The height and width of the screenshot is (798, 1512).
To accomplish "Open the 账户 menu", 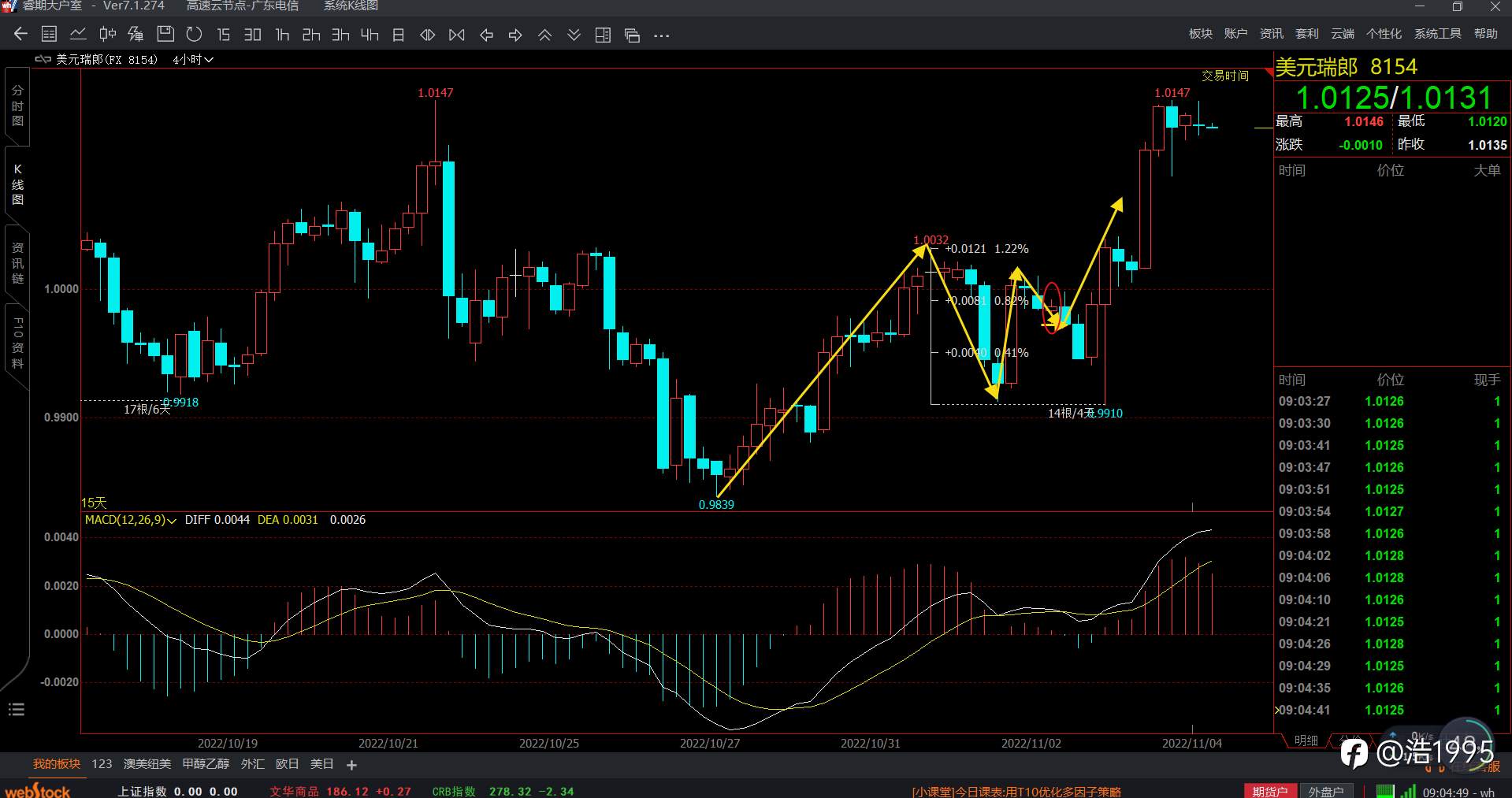I will coord(1235,33).
